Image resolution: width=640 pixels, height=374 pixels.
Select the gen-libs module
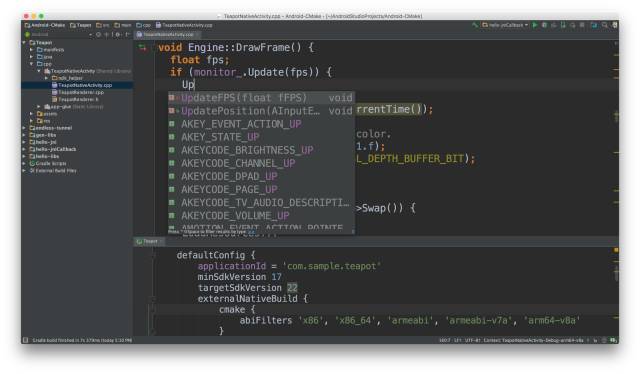[x=42, y=135]
